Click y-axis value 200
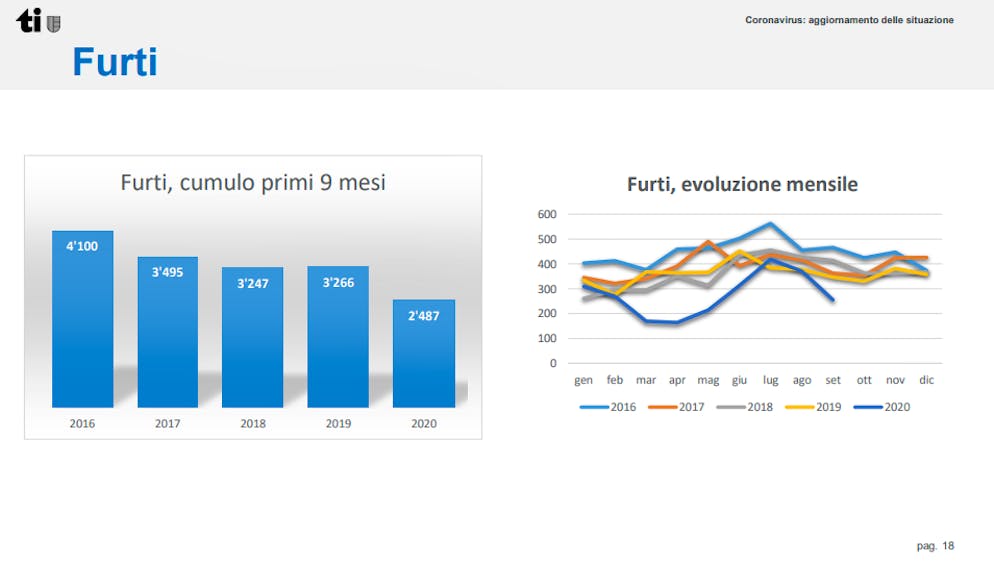Viewport: 994px width, 563px height. [x=547, y=313]
